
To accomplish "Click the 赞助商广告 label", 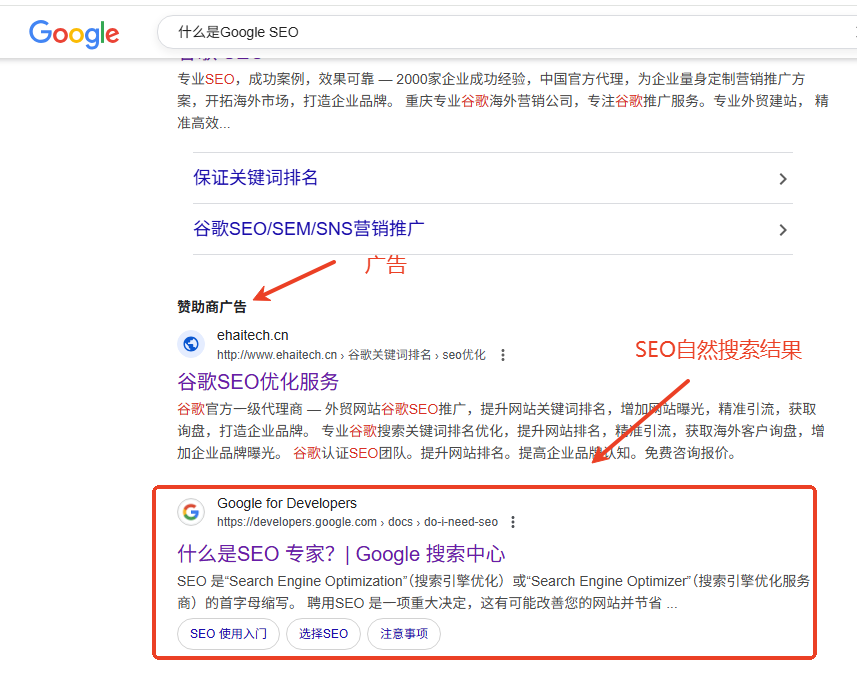I will pyautogui.click(x=212, y=307).
